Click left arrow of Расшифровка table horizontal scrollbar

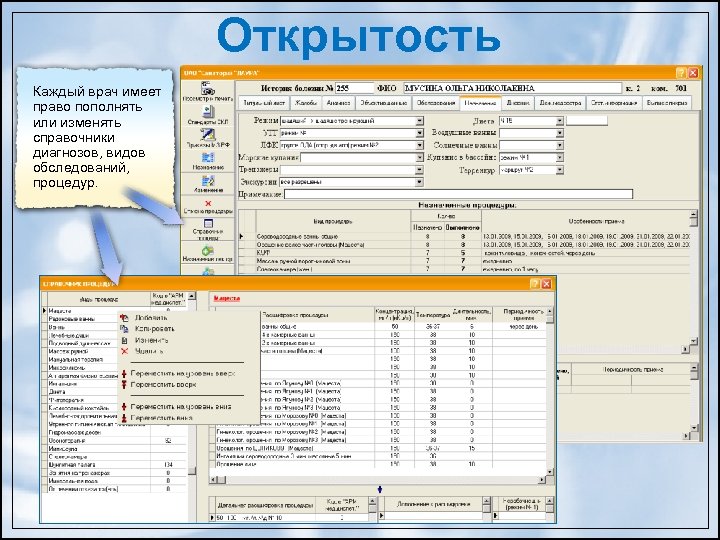pyautogui.click(x=213, y=480)
